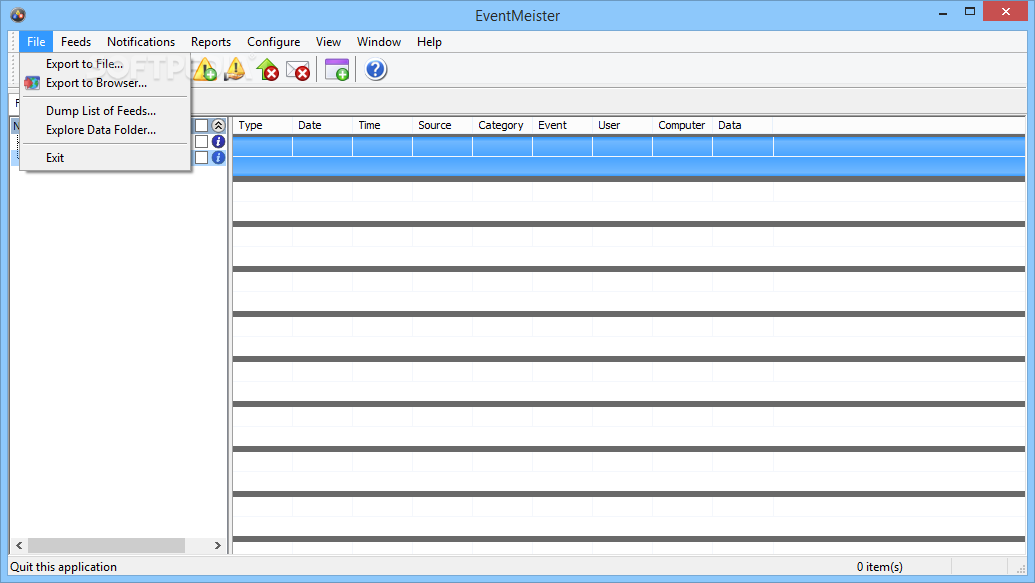Open the Notifications menu

pyautogui.click(x=141, y=42)
